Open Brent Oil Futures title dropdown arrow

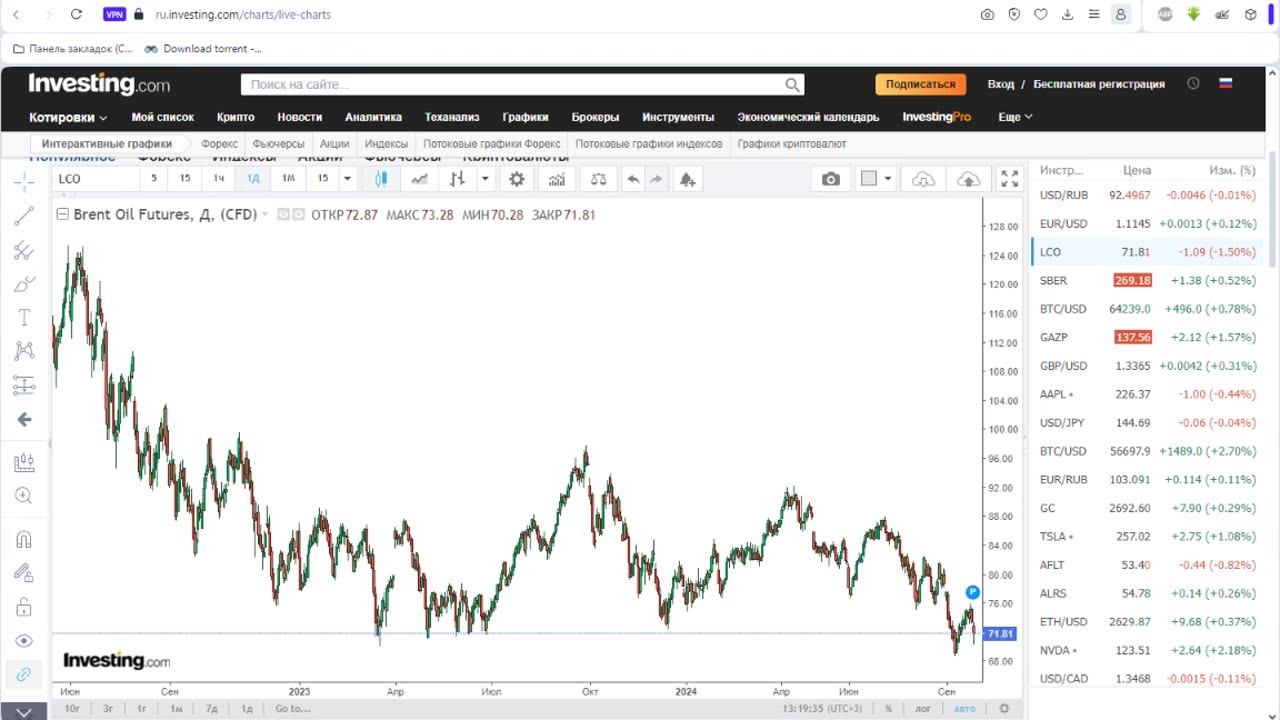[x=265, y=215]
